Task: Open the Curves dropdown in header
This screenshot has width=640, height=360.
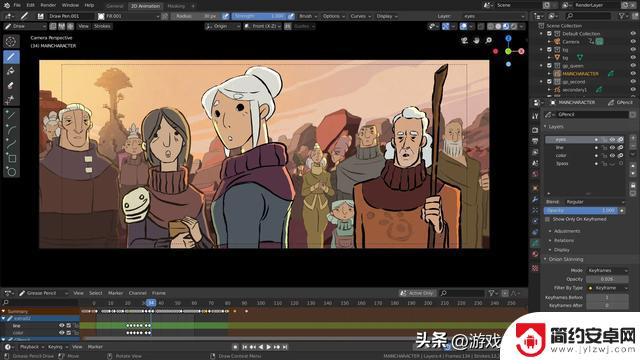Action: pyautogui.click(x=360, y=16)
